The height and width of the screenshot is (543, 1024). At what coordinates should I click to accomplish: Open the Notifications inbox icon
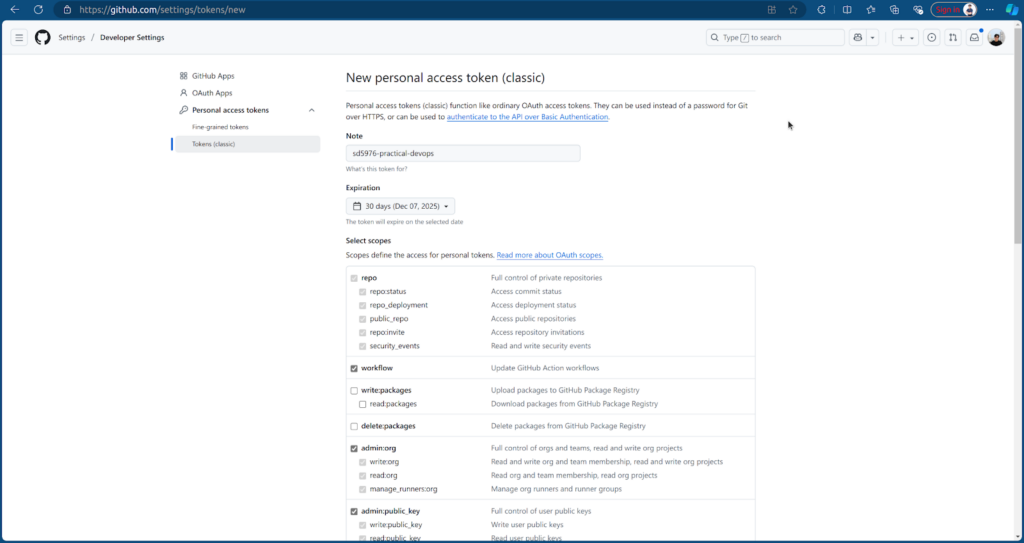974,38
